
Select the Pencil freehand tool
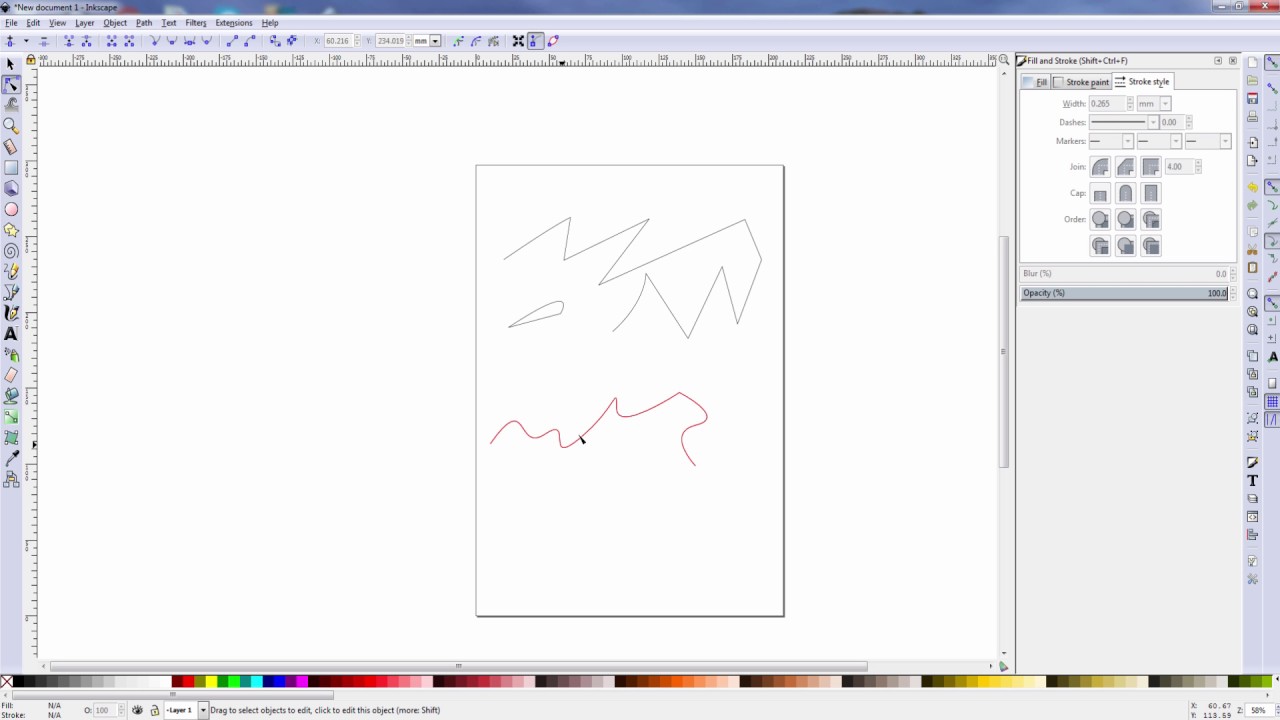click(11, 272)
